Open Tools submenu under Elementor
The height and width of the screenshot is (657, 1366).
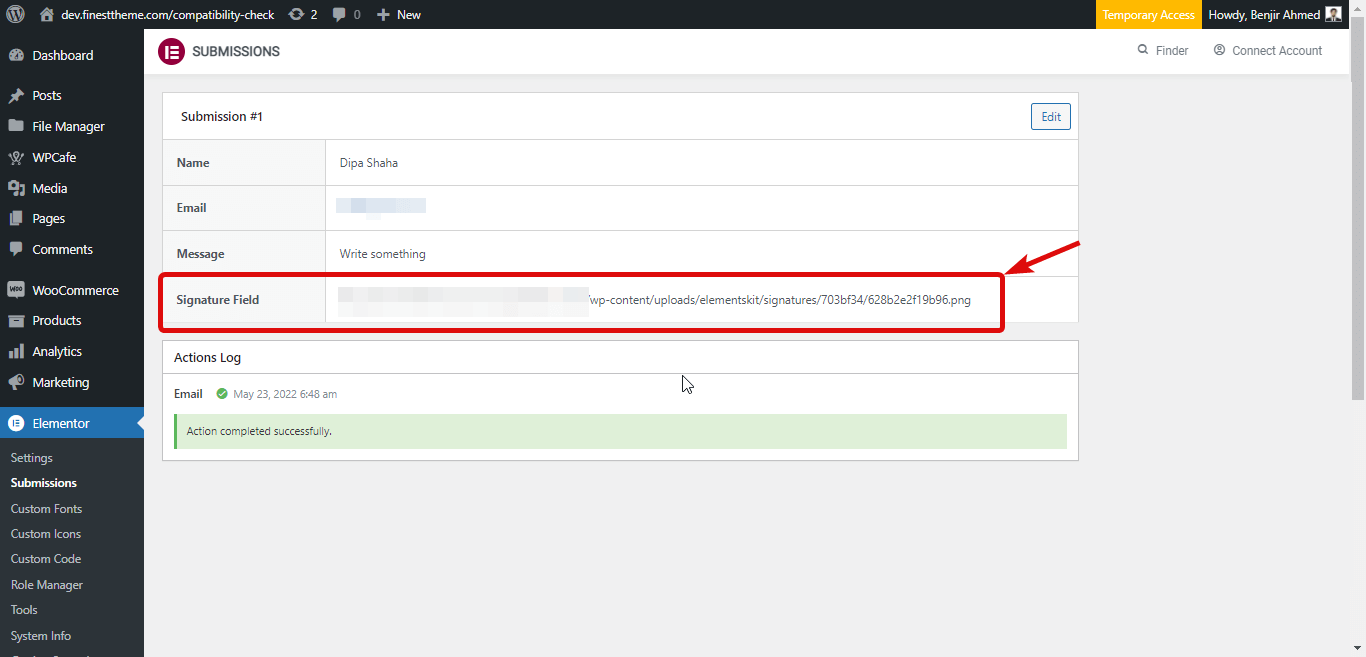point(24,610)
